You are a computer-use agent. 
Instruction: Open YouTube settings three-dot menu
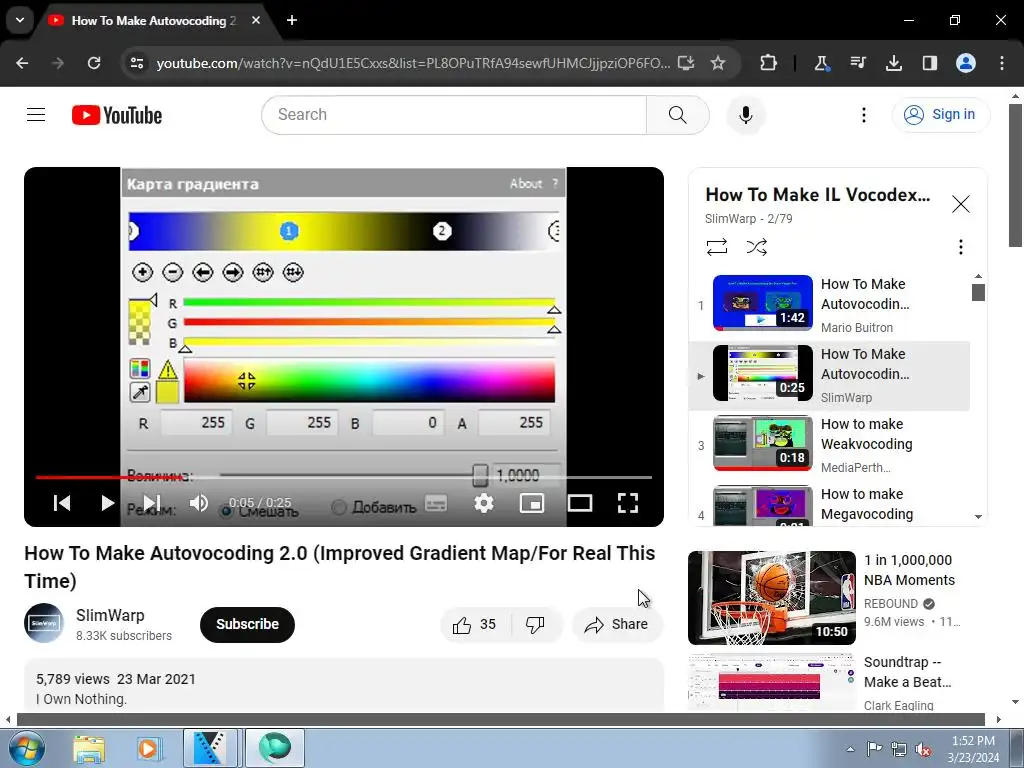863,115
